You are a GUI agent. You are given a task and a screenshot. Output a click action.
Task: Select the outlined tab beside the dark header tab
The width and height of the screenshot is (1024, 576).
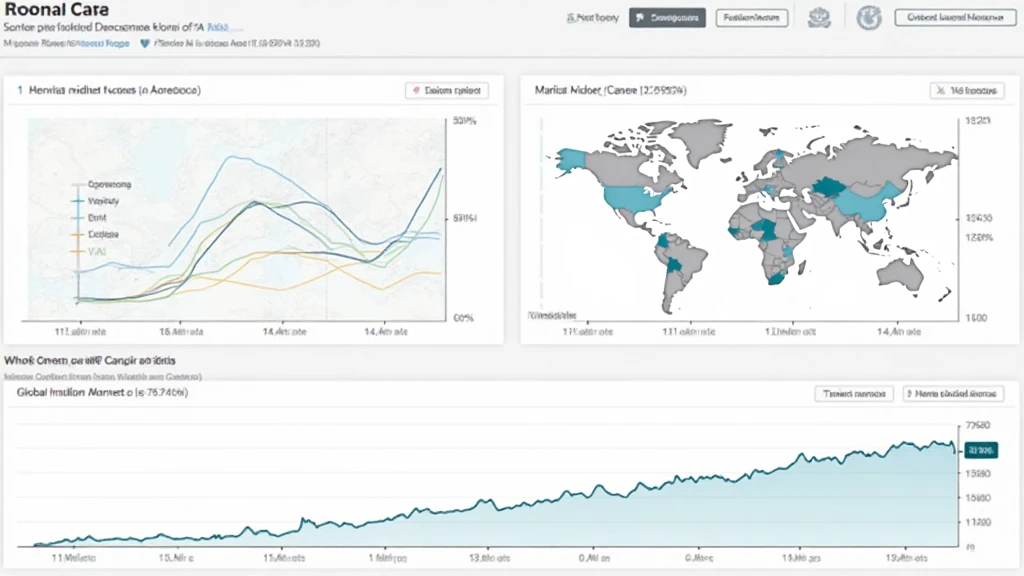click(751, 18)
